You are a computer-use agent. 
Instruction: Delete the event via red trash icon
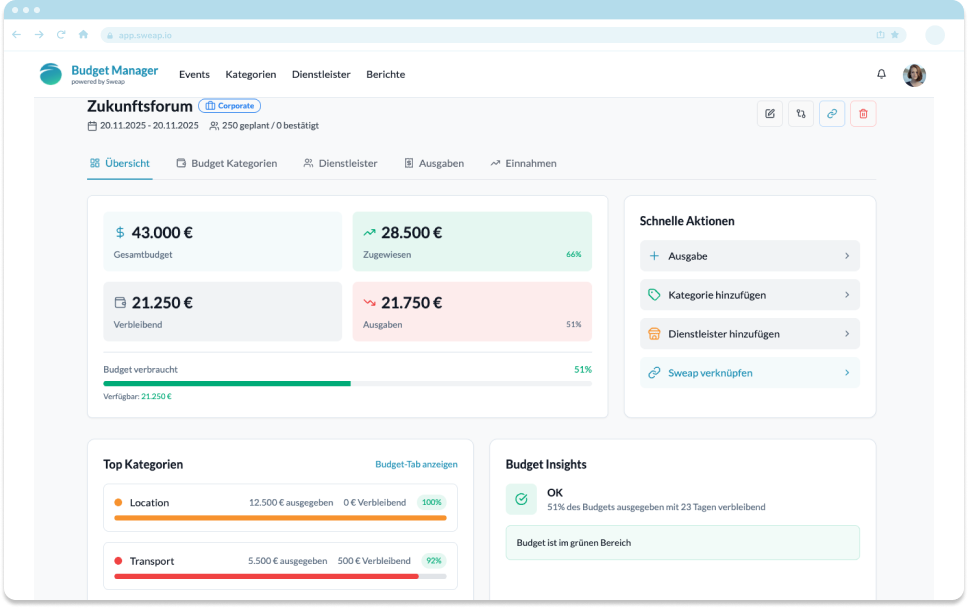[862, 114]
